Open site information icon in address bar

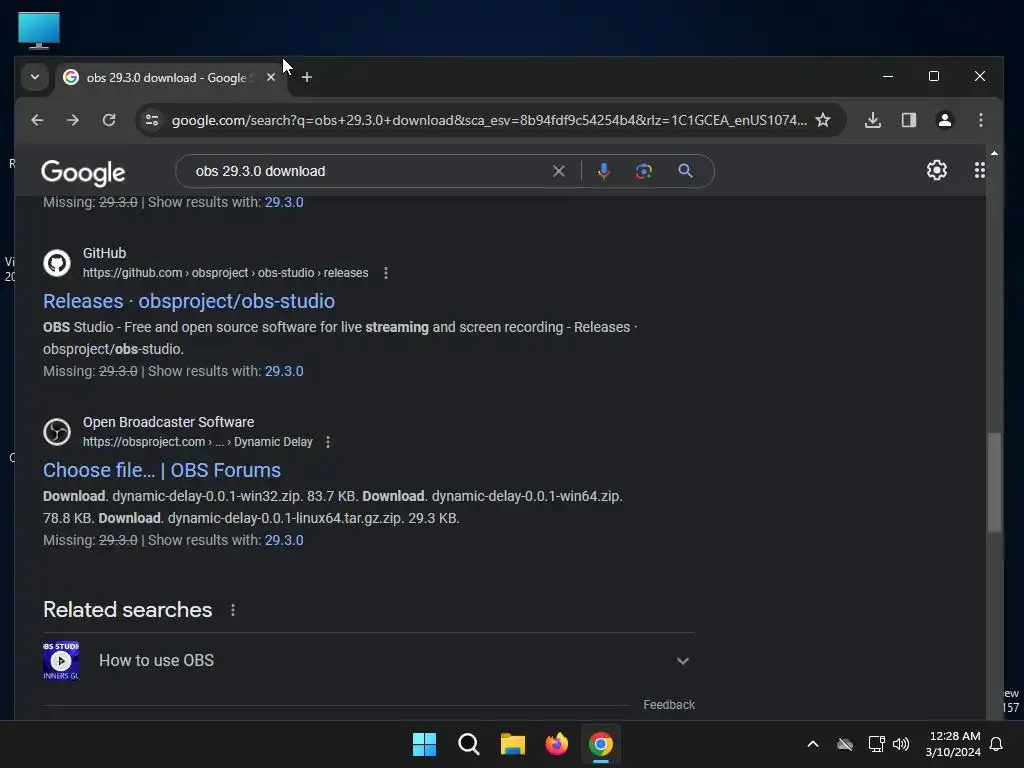tap(152, 120)
